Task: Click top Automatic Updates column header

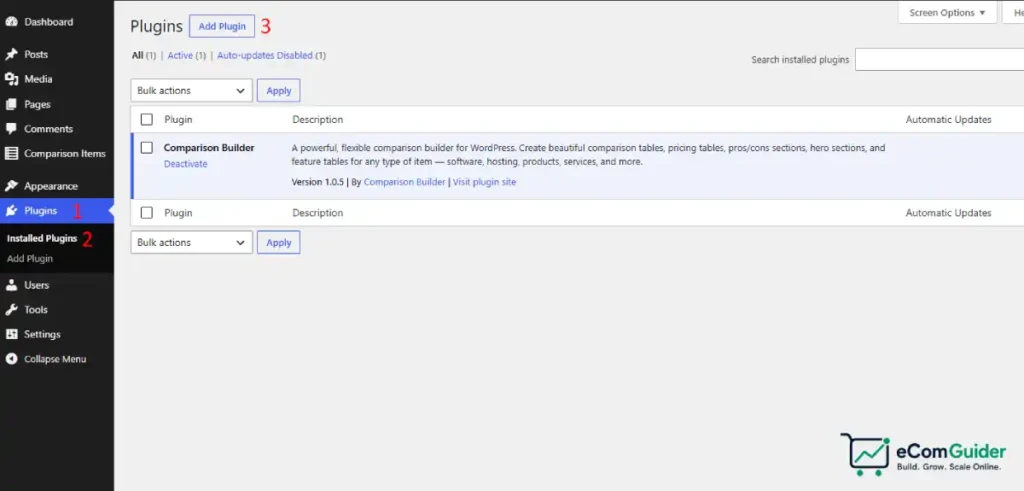Action: [x=948, y=119]
